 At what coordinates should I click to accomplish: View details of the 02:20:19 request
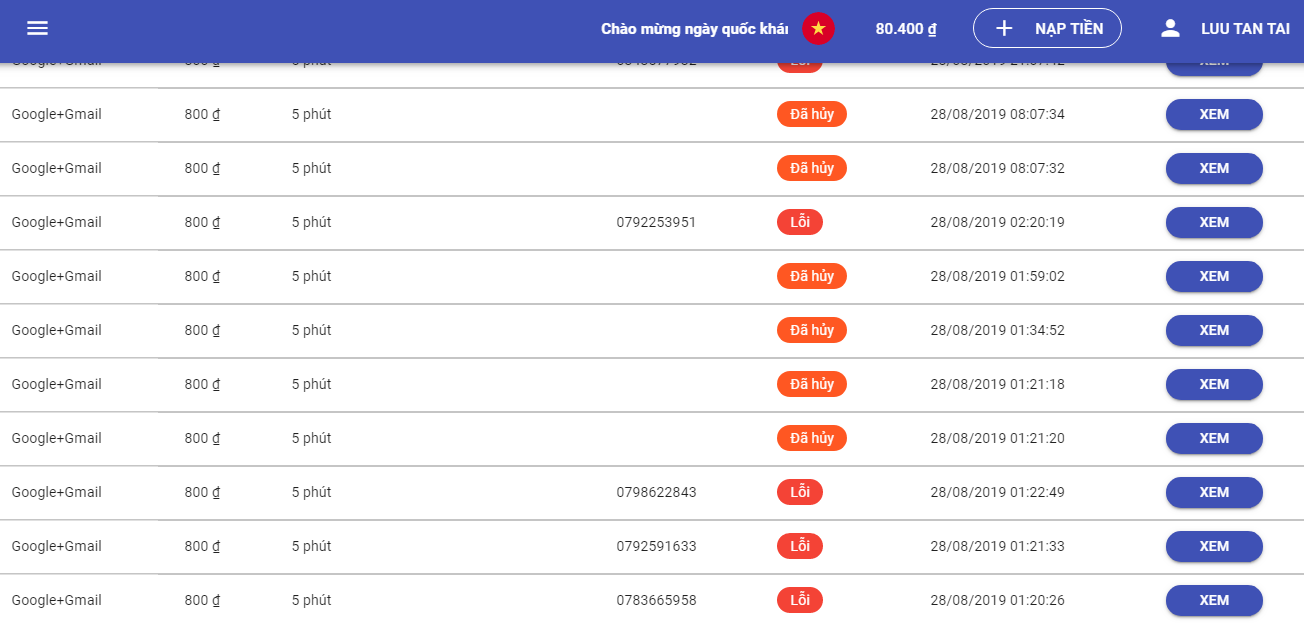coord(1213,222)
